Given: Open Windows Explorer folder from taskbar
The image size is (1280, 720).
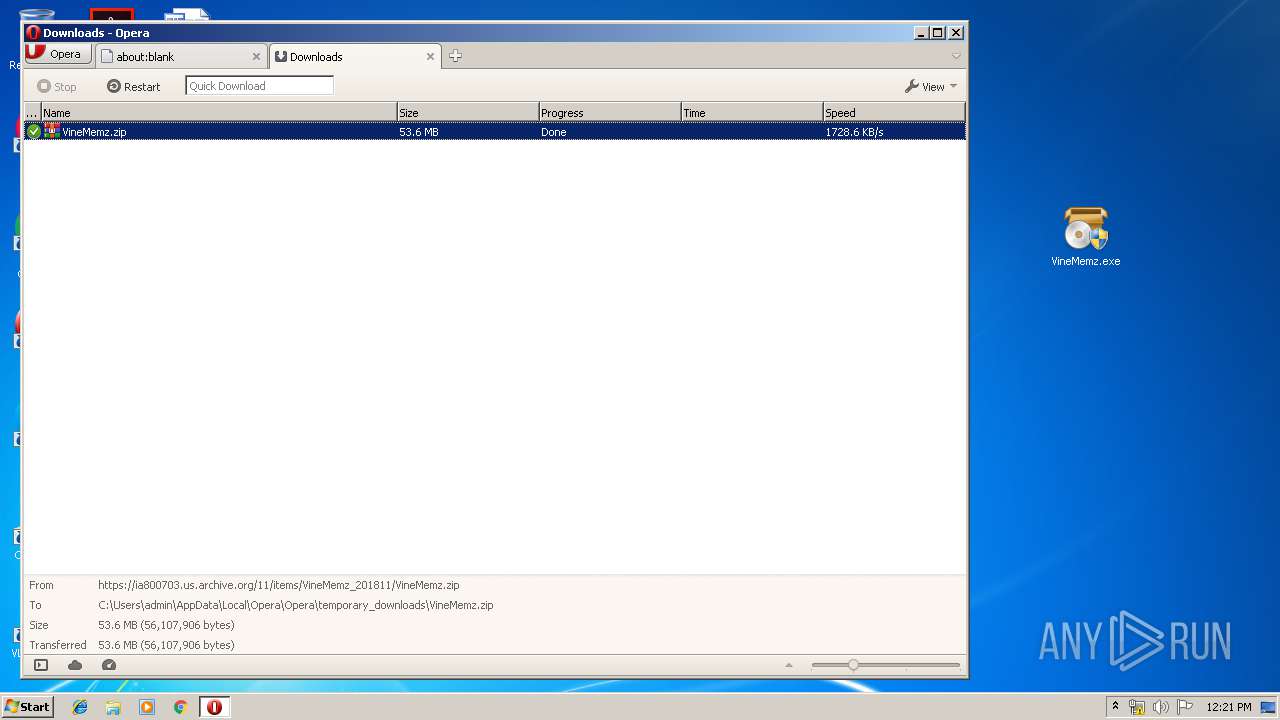Looking at the screenshot, I should tap(113, 707).
